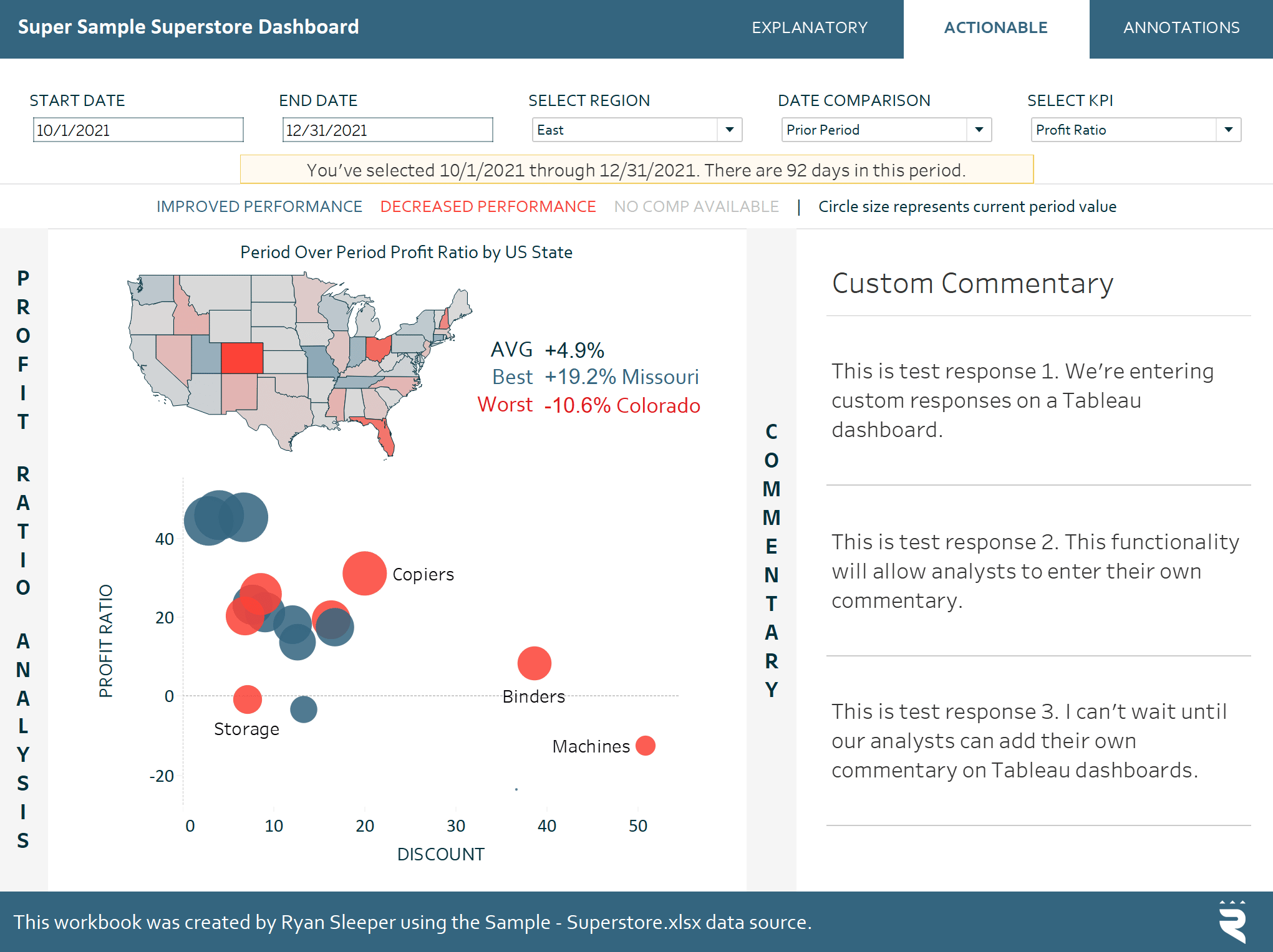
Task: Click the IMPROVED PERFORMANCE legend label
Action: coord(259,206)
